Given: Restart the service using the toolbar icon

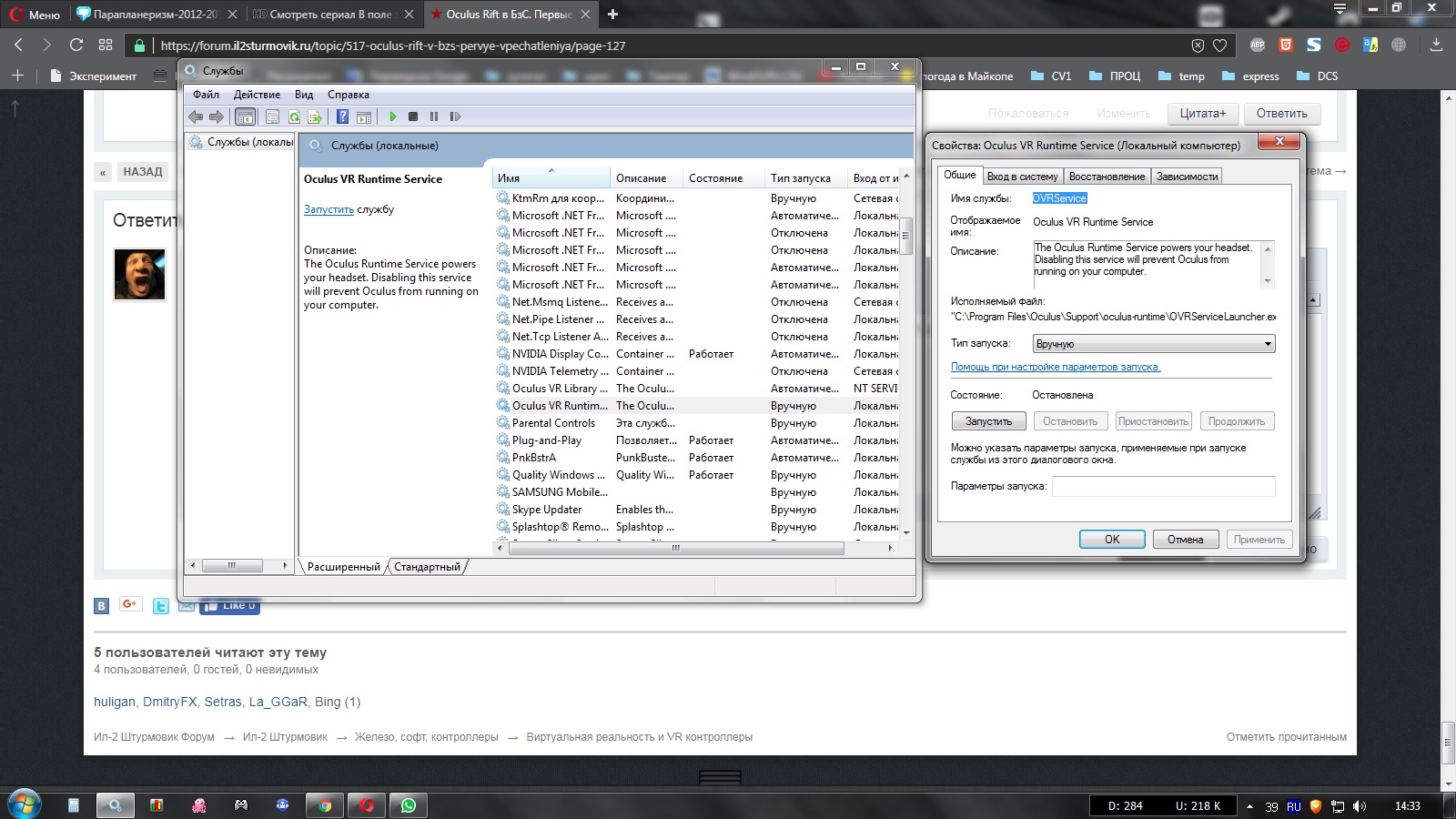Looking at the screenshot, I should pos(455,116).
